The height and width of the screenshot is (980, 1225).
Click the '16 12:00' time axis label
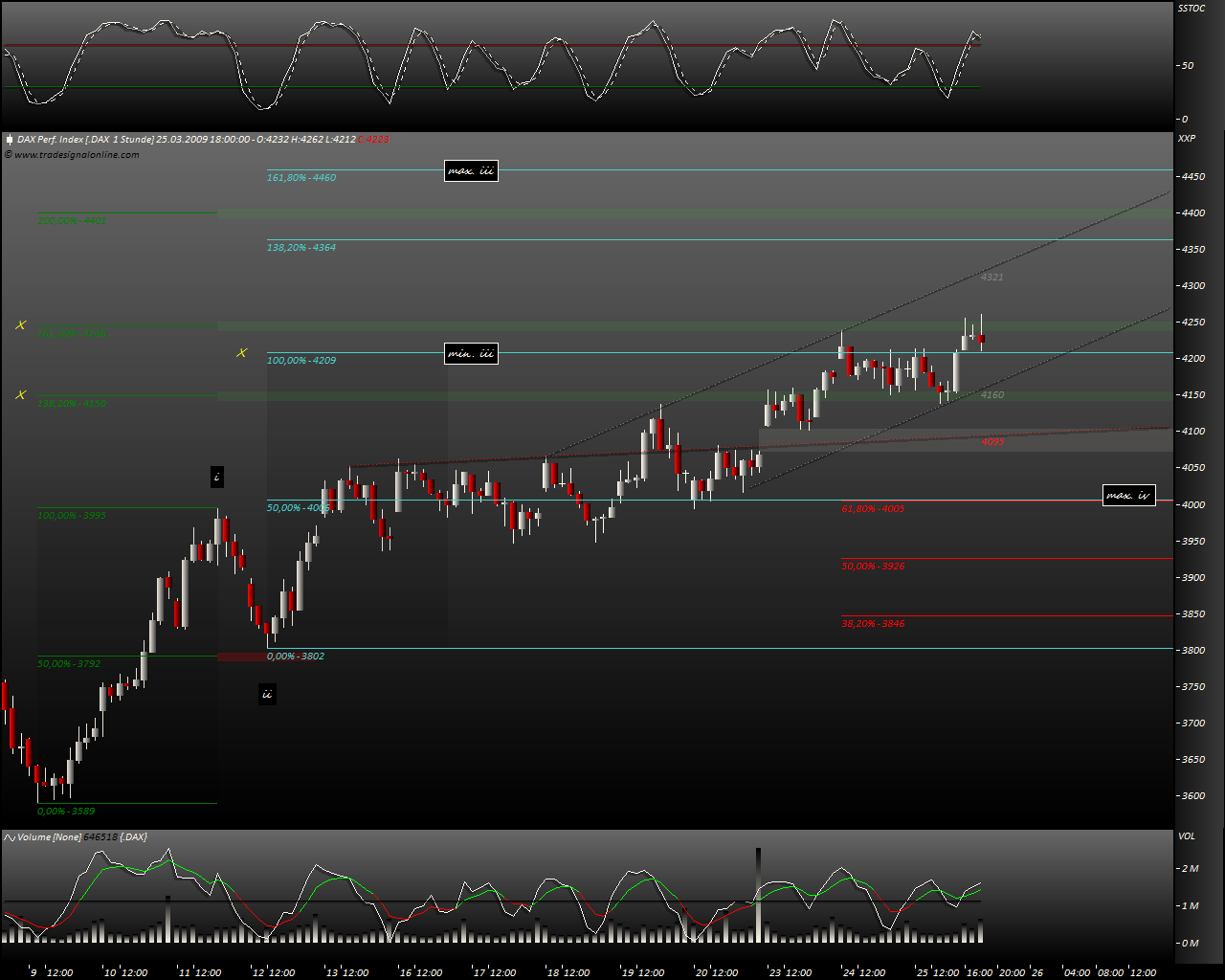point(421,972)
